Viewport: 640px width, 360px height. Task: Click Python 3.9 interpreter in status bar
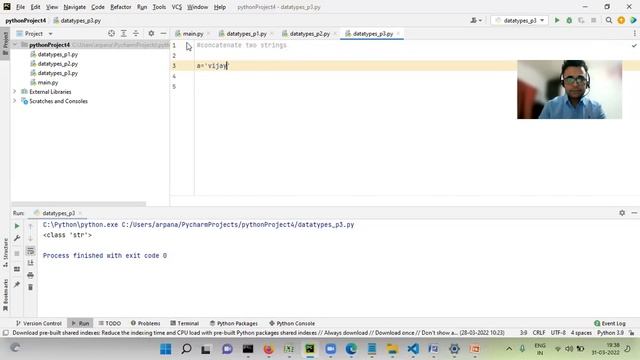[610, 333]
